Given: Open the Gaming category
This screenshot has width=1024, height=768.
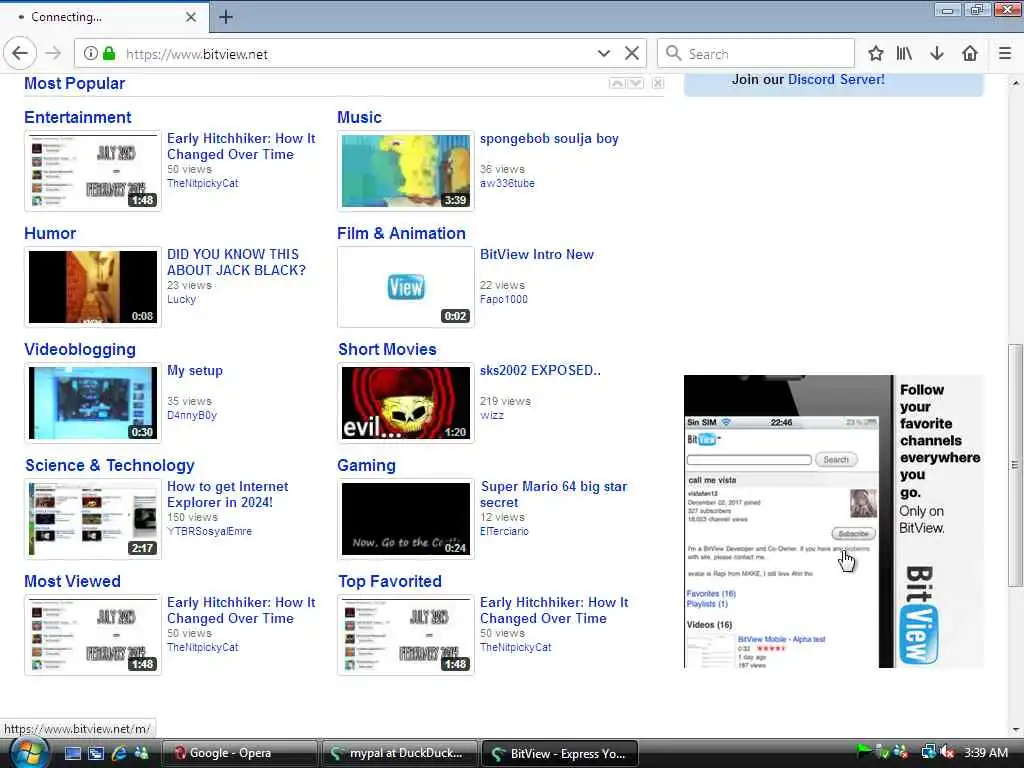Looking at the screenshot, I should (x=366, y=465).
